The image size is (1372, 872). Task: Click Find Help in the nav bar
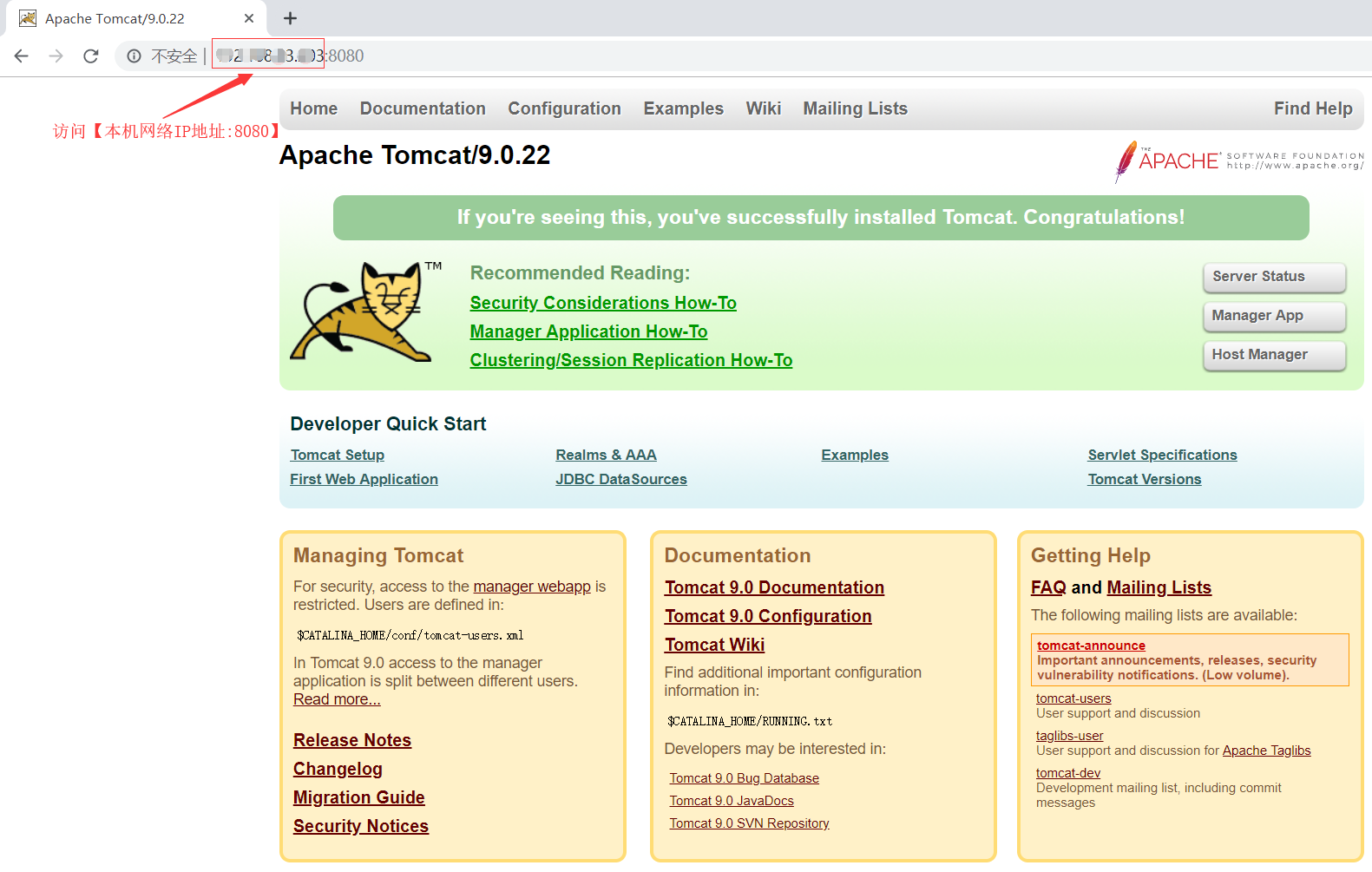click(1313, 108)
